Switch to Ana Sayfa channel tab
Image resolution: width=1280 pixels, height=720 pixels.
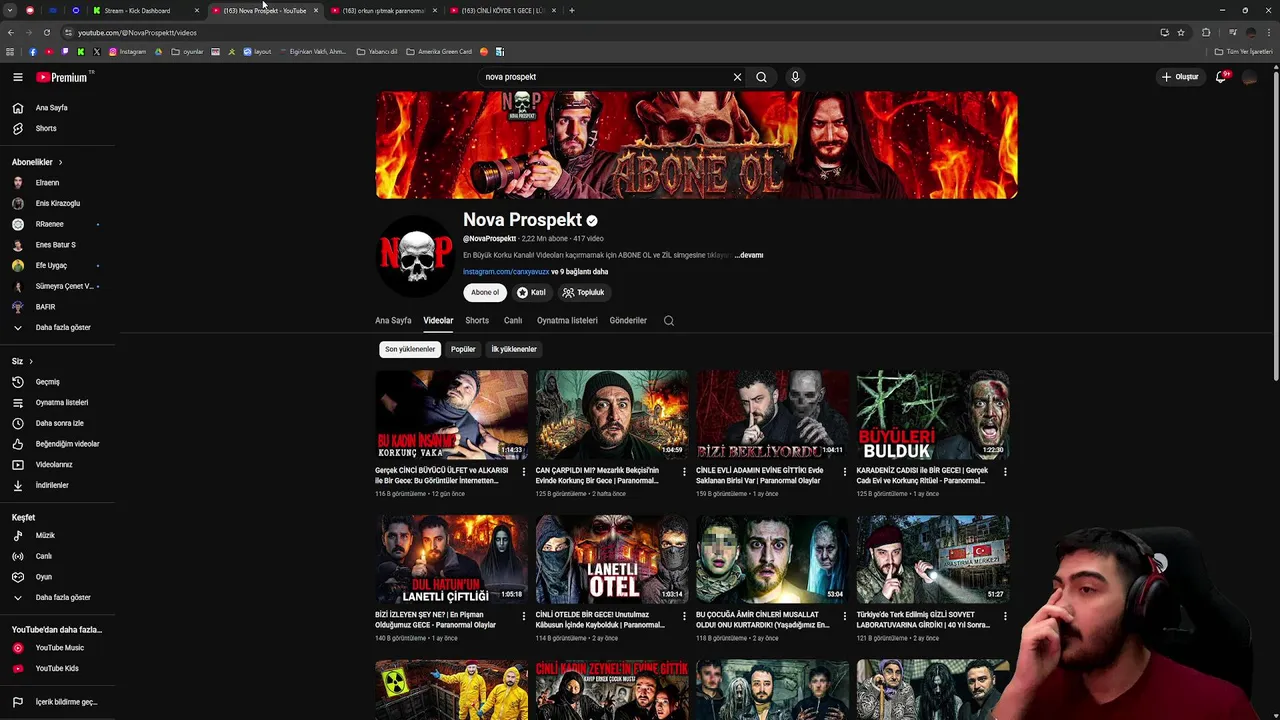point(393,321)
